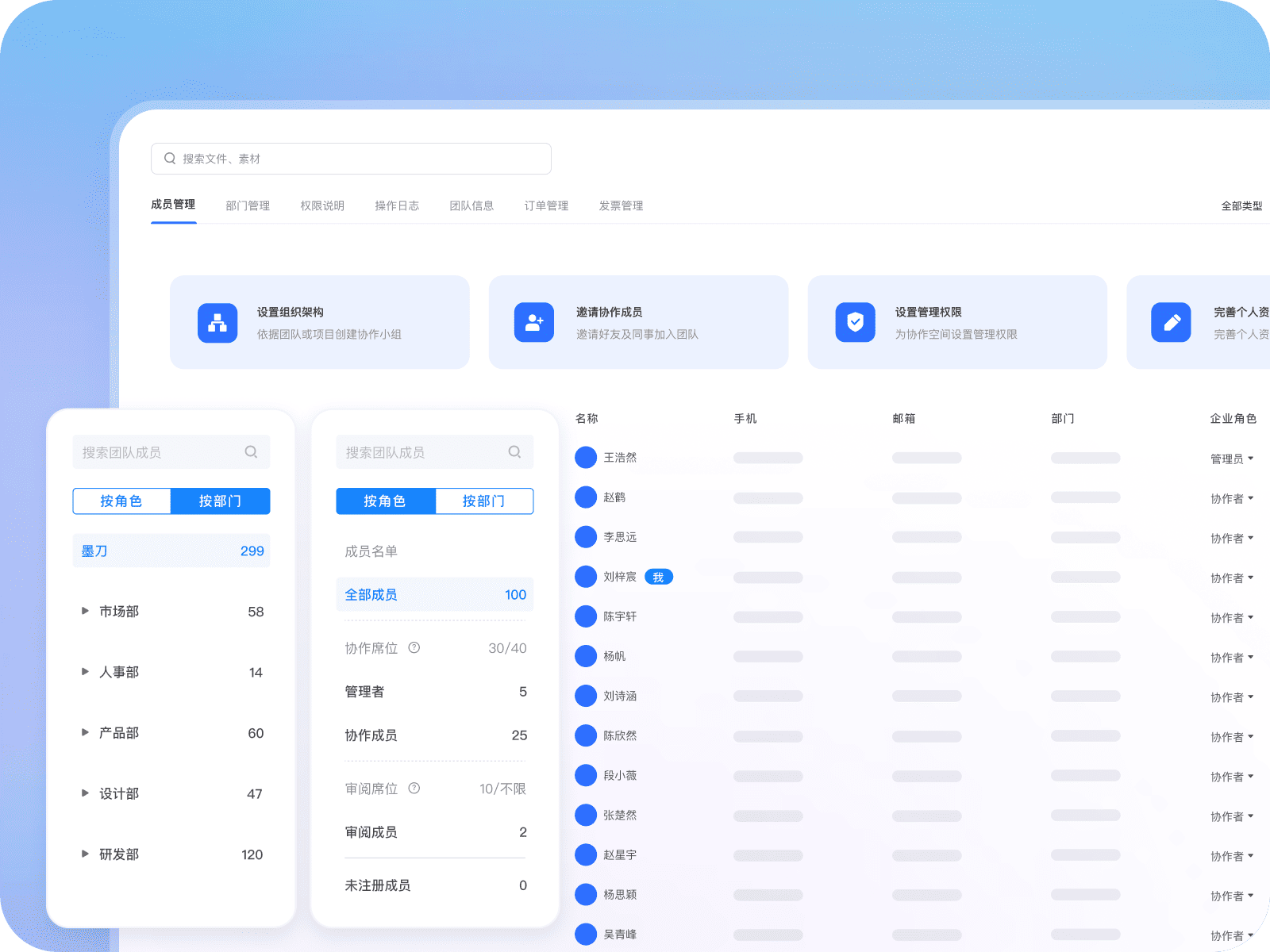
Task: Select the 管理者 5 row
Action: 435,692
